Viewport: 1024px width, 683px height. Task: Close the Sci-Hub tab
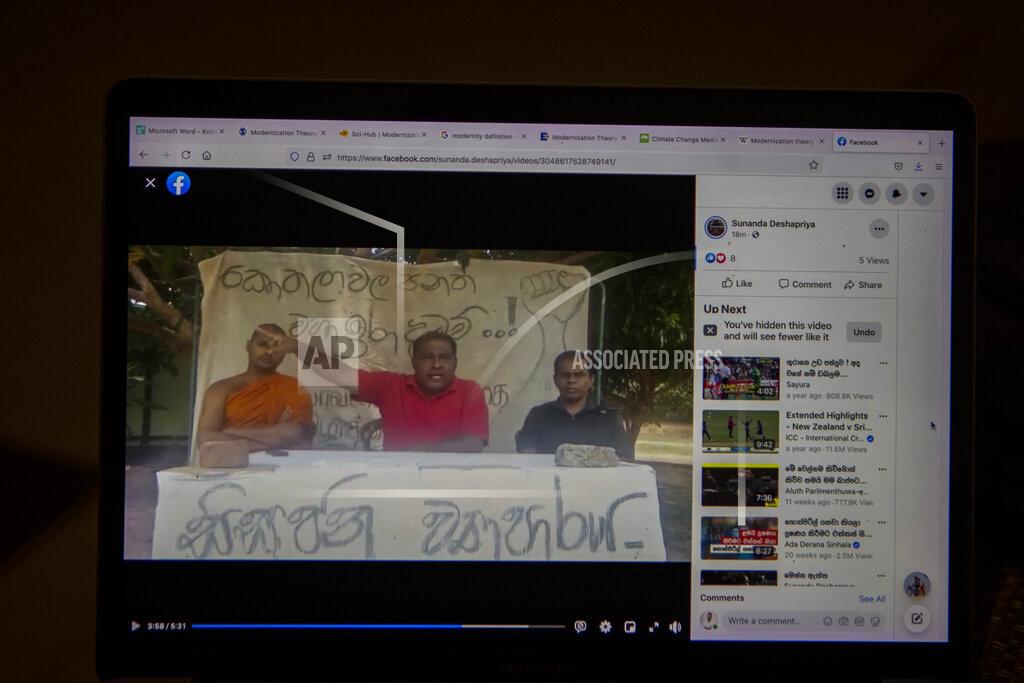click(424, 135)
